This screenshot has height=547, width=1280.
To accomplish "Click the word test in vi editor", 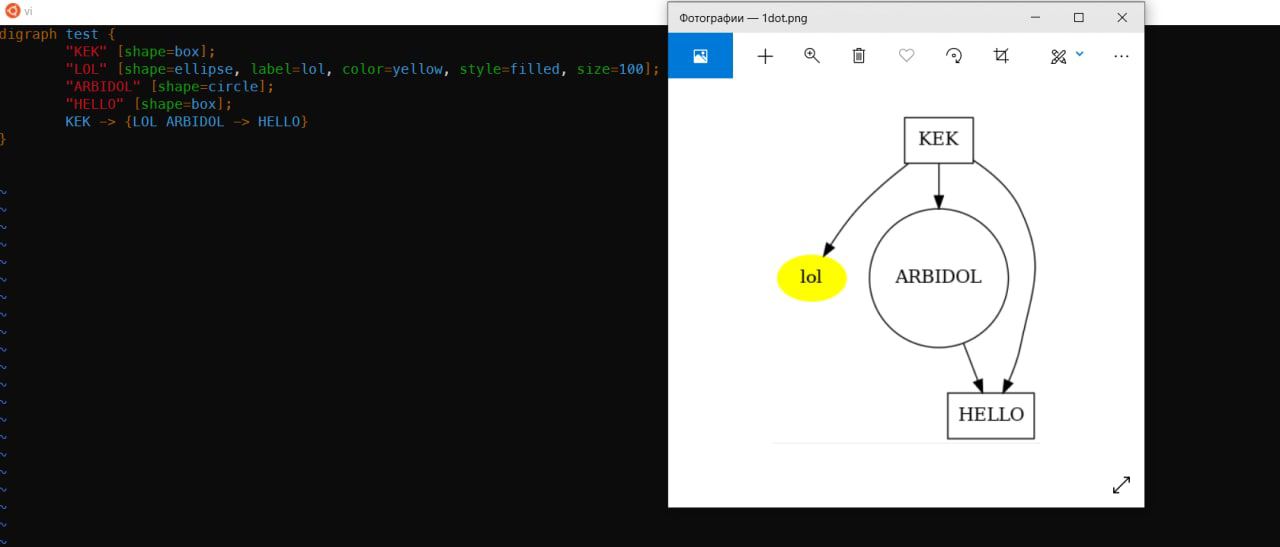I will 82,34.
